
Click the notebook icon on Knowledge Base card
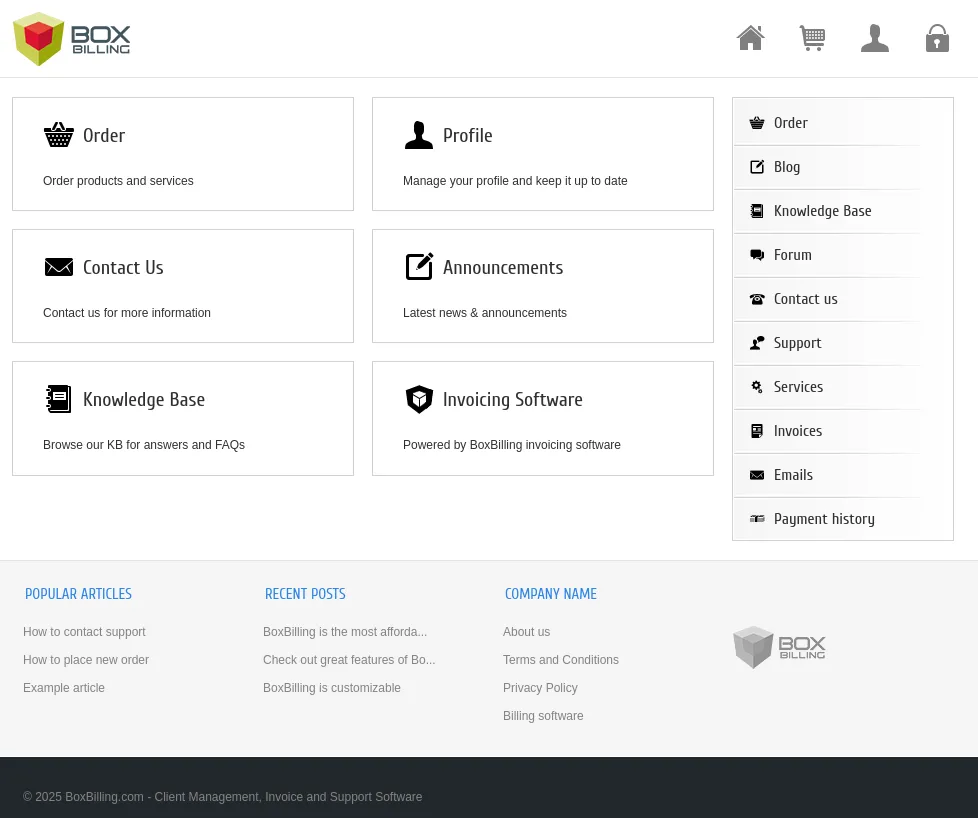[x=59, y=399]
